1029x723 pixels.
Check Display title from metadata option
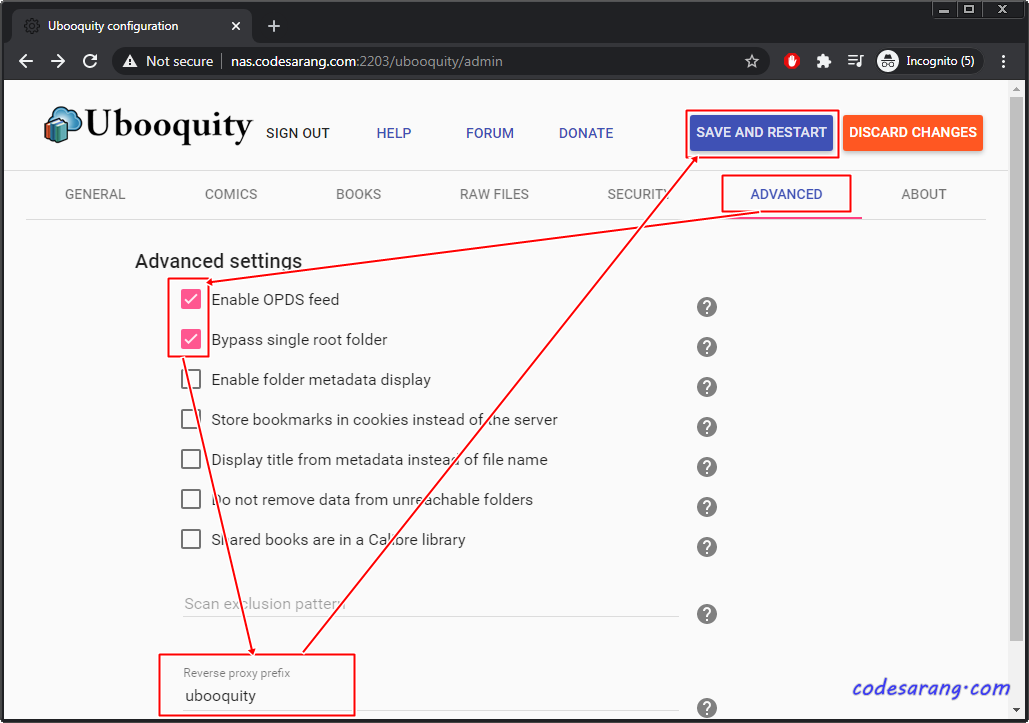[x=191, y=459]
